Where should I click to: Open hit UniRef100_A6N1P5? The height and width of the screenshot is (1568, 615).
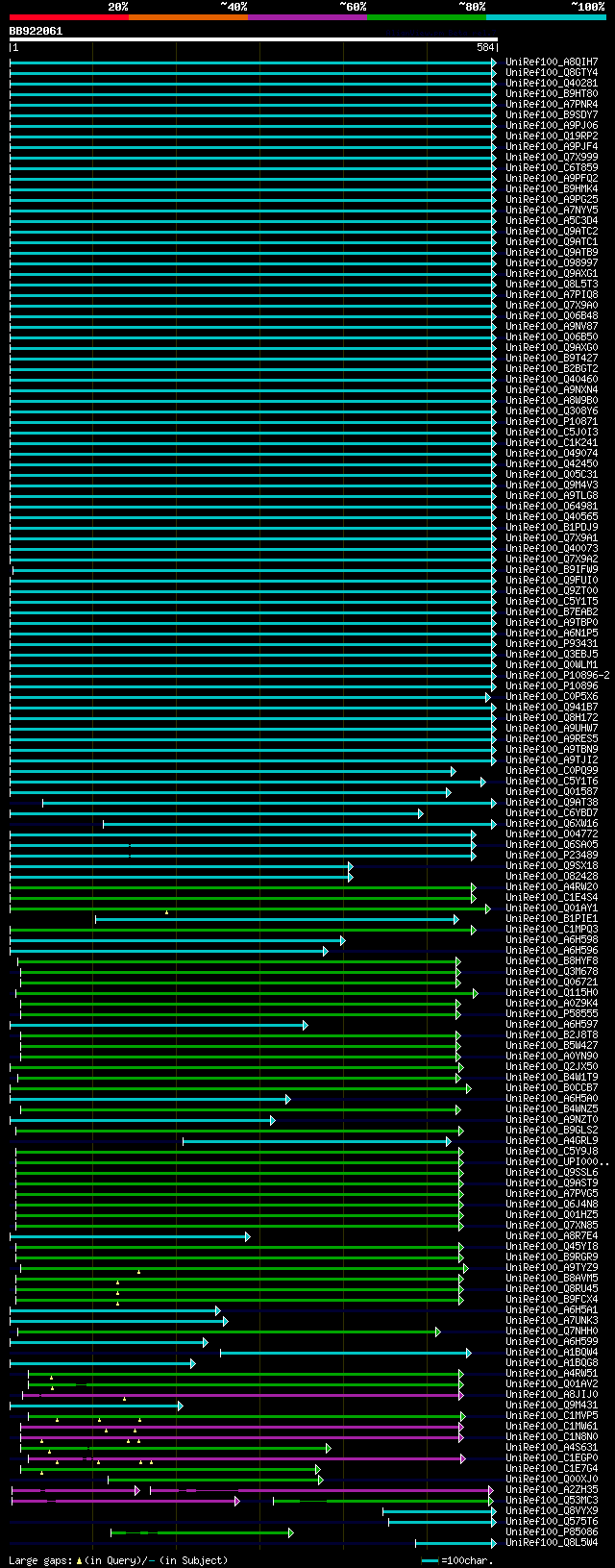(552, 633)
